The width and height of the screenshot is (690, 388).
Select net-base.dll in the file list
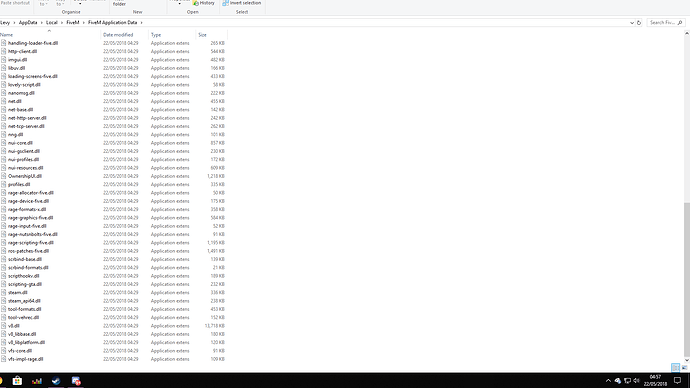tap(20, 110)
